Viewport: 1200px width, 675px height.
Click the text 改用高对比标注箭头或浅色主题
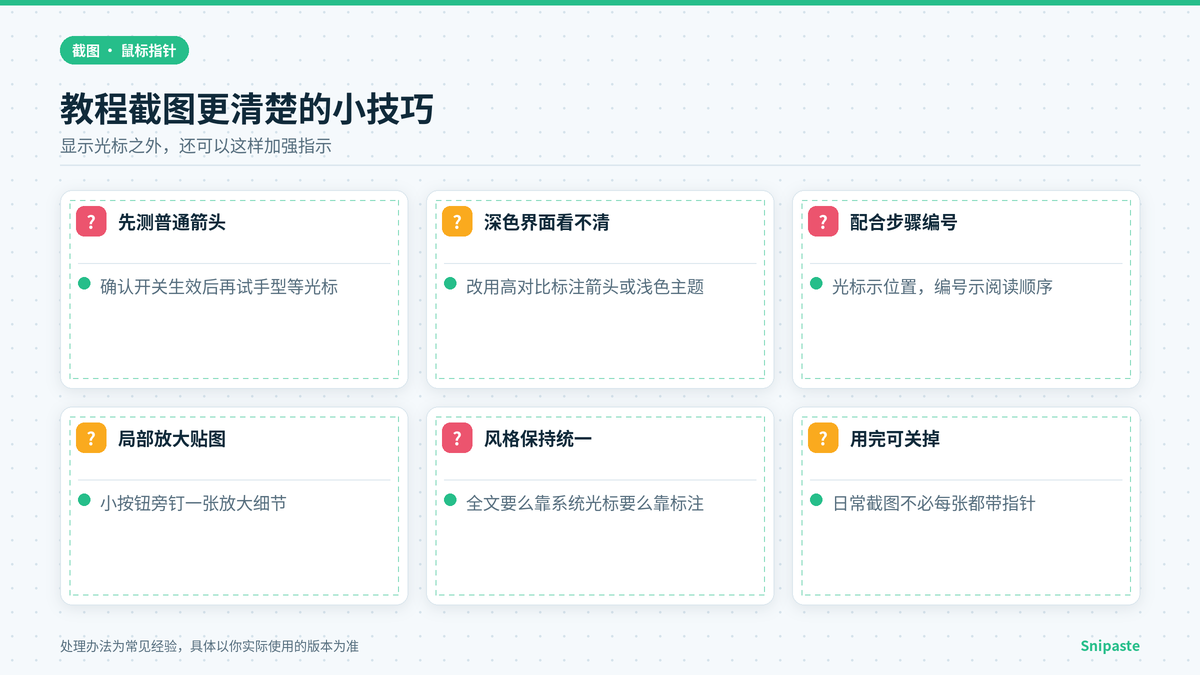(585, 287)
